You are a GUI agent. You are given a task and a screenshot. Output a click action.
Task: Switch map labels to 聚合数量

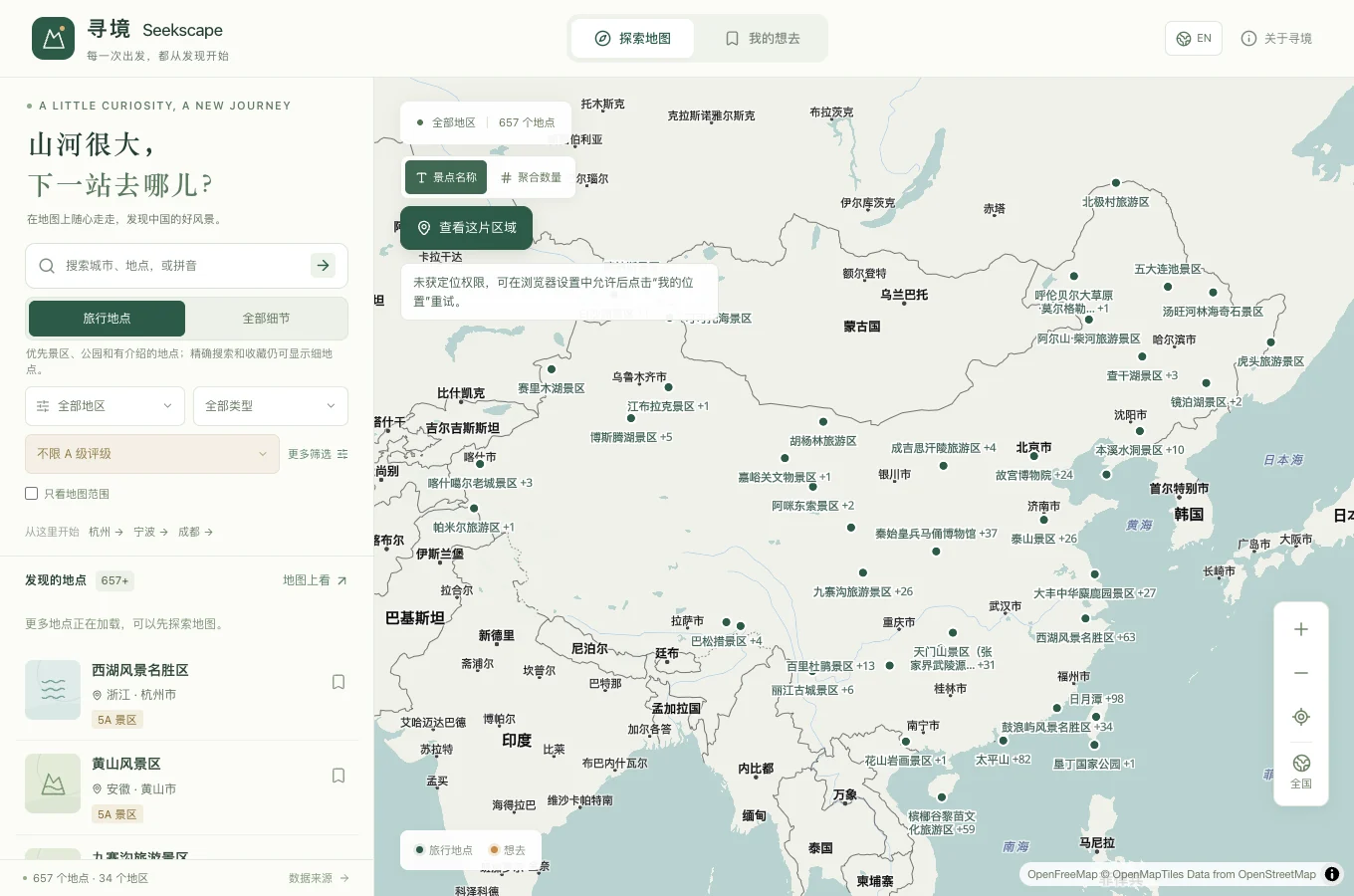coord(532,177)
